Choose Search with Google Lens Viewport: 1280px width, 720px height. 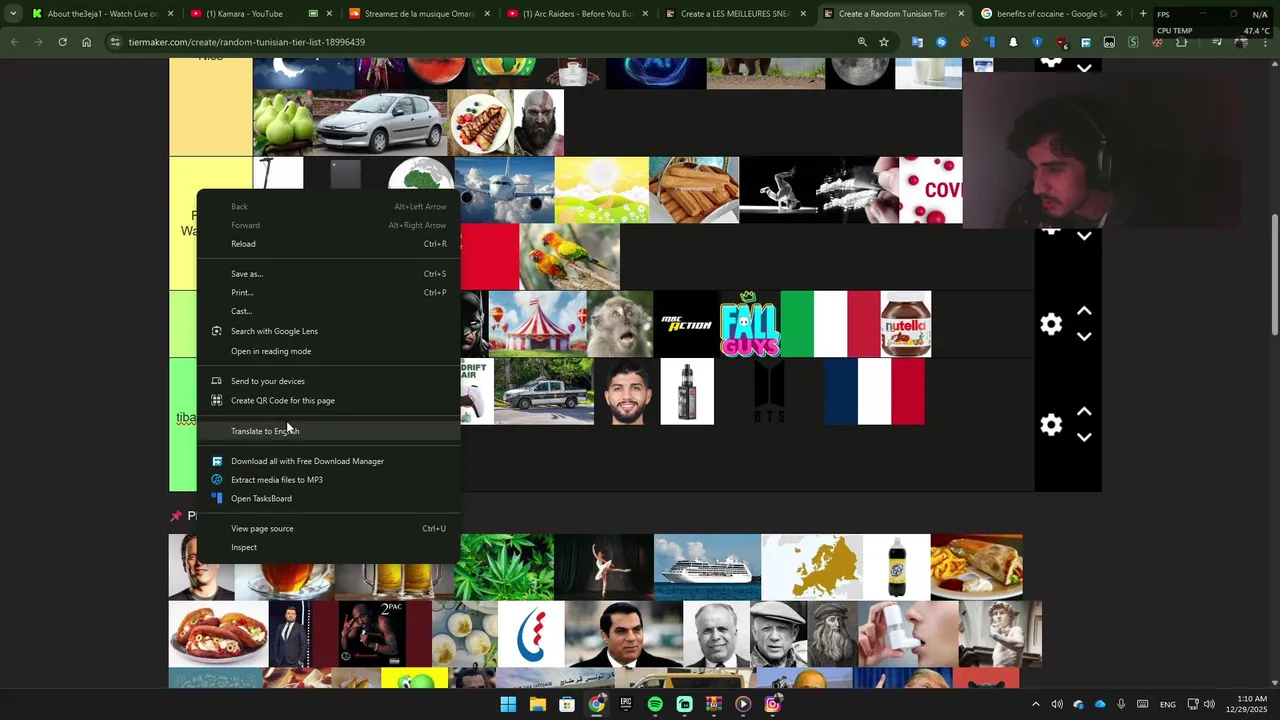tap(328, 331)
